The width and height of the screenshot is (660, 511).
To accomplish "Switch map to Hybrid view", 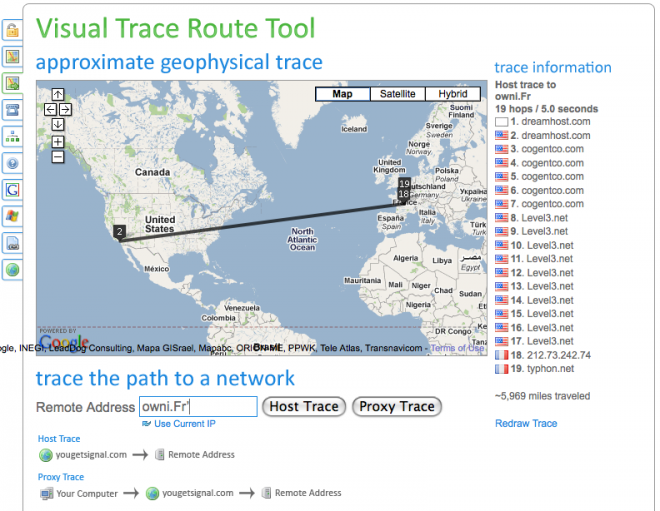I will tap(453, 95).
